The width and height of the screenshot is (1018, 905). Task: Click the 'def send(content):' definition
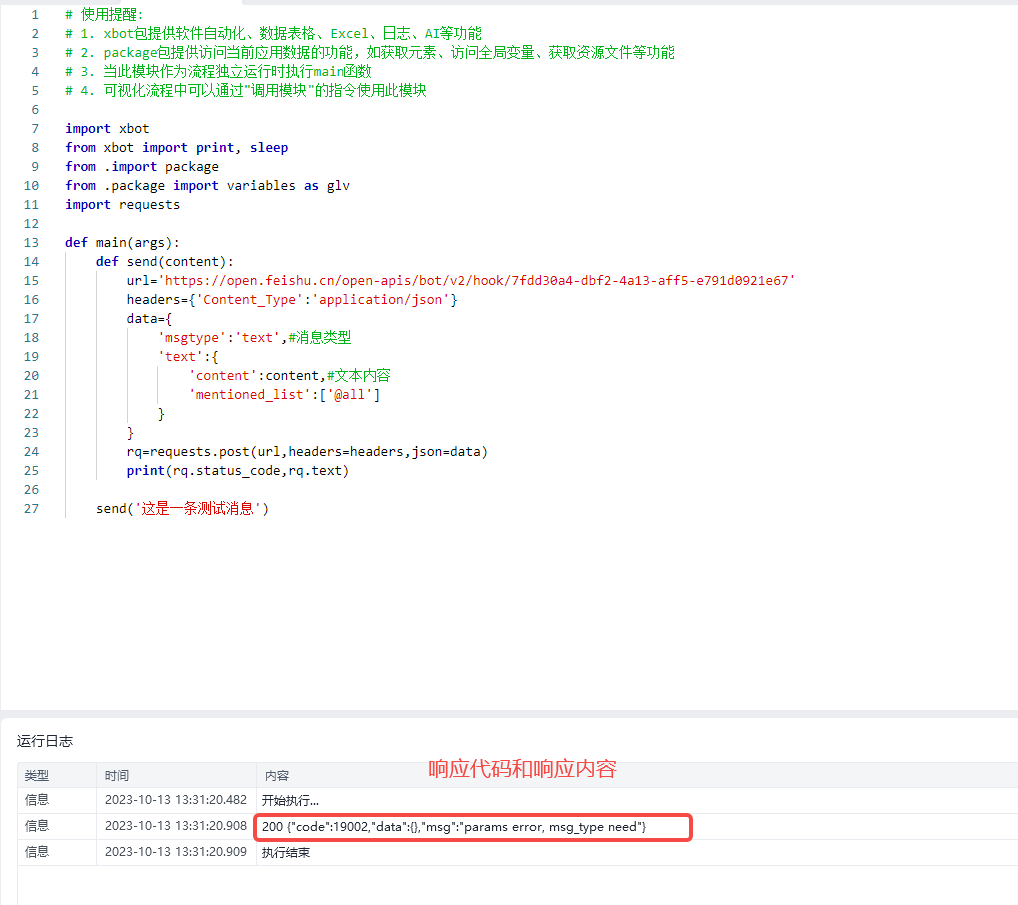click(164, 261)
